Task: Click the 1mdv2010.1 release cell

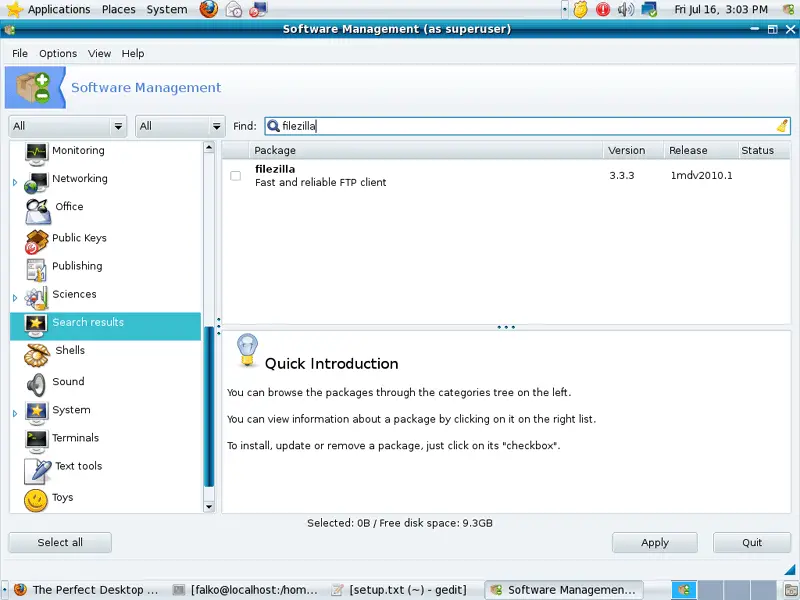Action: (701, 176)
